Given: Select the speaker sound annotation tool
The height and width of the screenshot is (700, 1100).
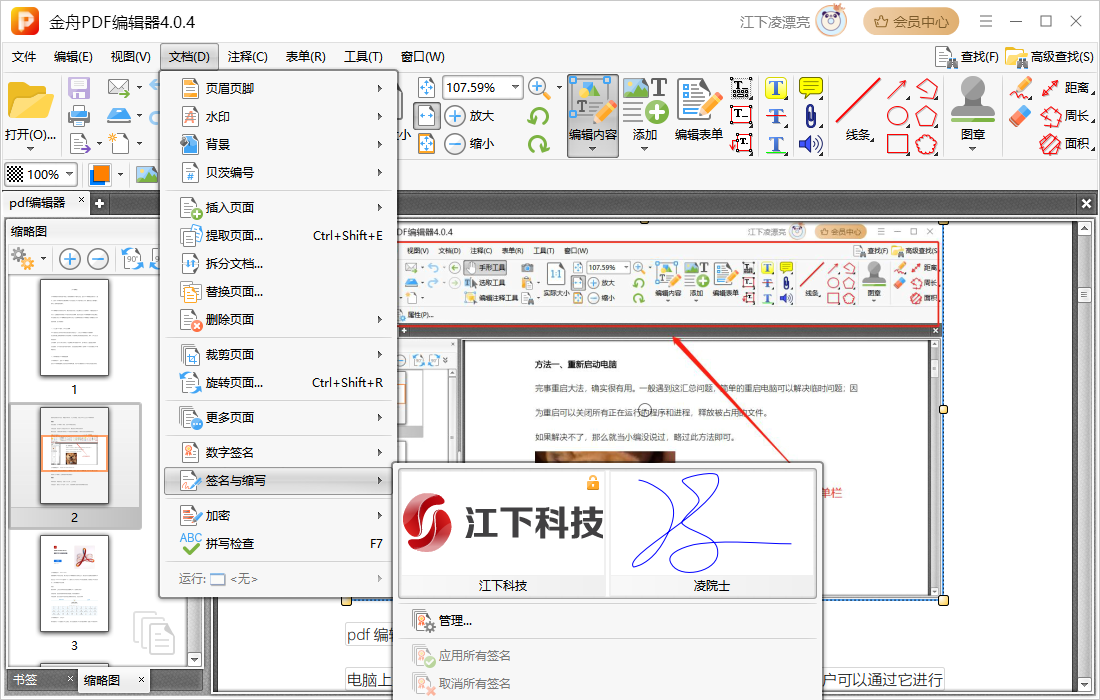Looking at the screenshot, I should coord(810,144).
